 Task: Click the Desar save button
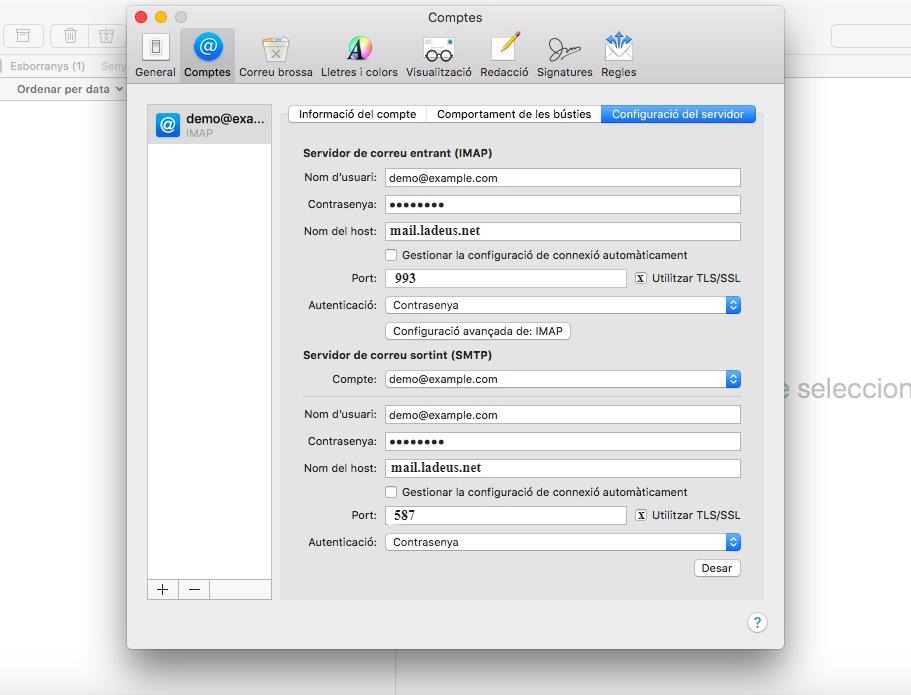pyautogui.click(x=716, y=568)
